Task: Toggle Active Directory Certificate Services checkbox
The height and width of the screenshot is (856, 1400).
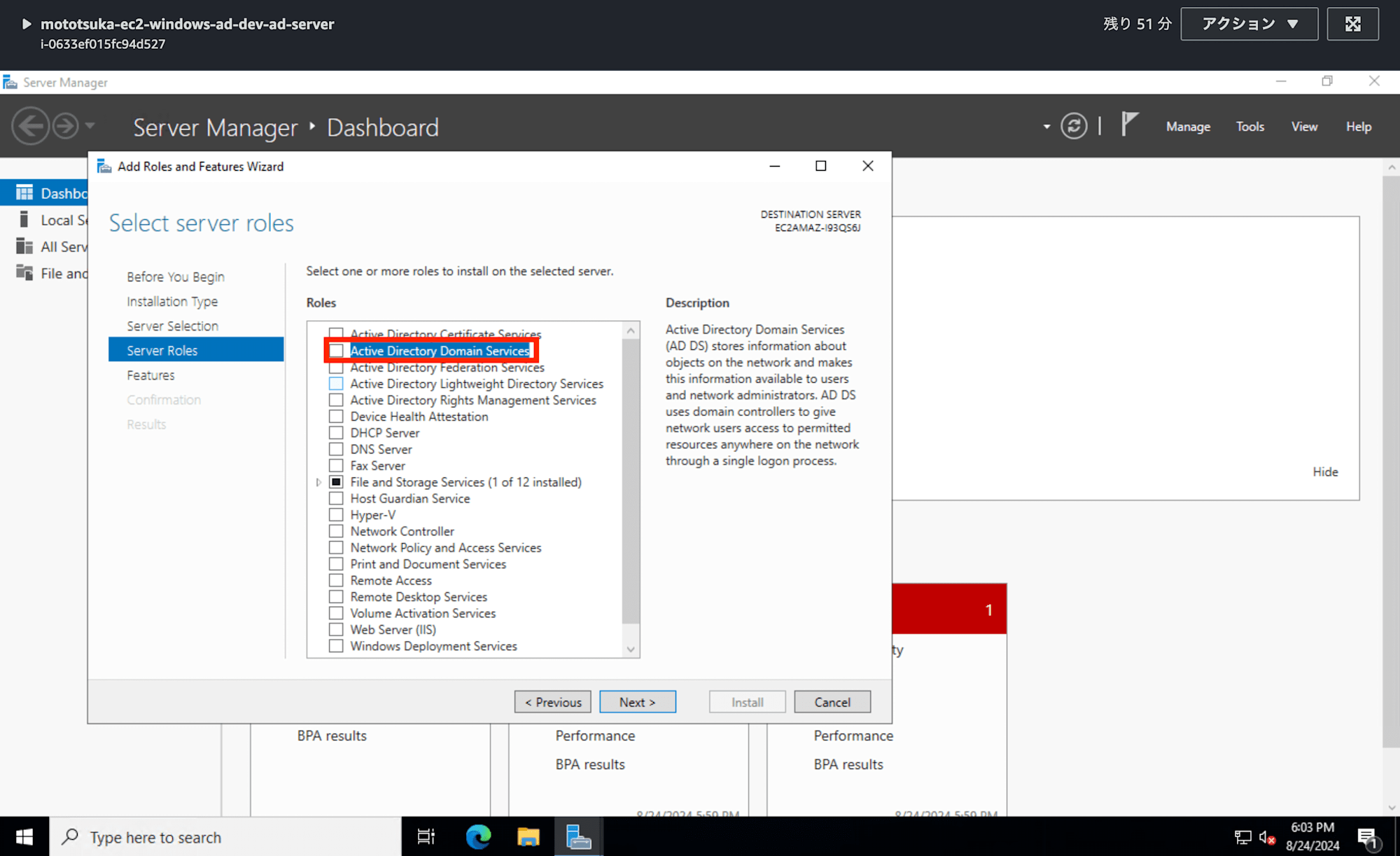Action: [x=337, y=334]
